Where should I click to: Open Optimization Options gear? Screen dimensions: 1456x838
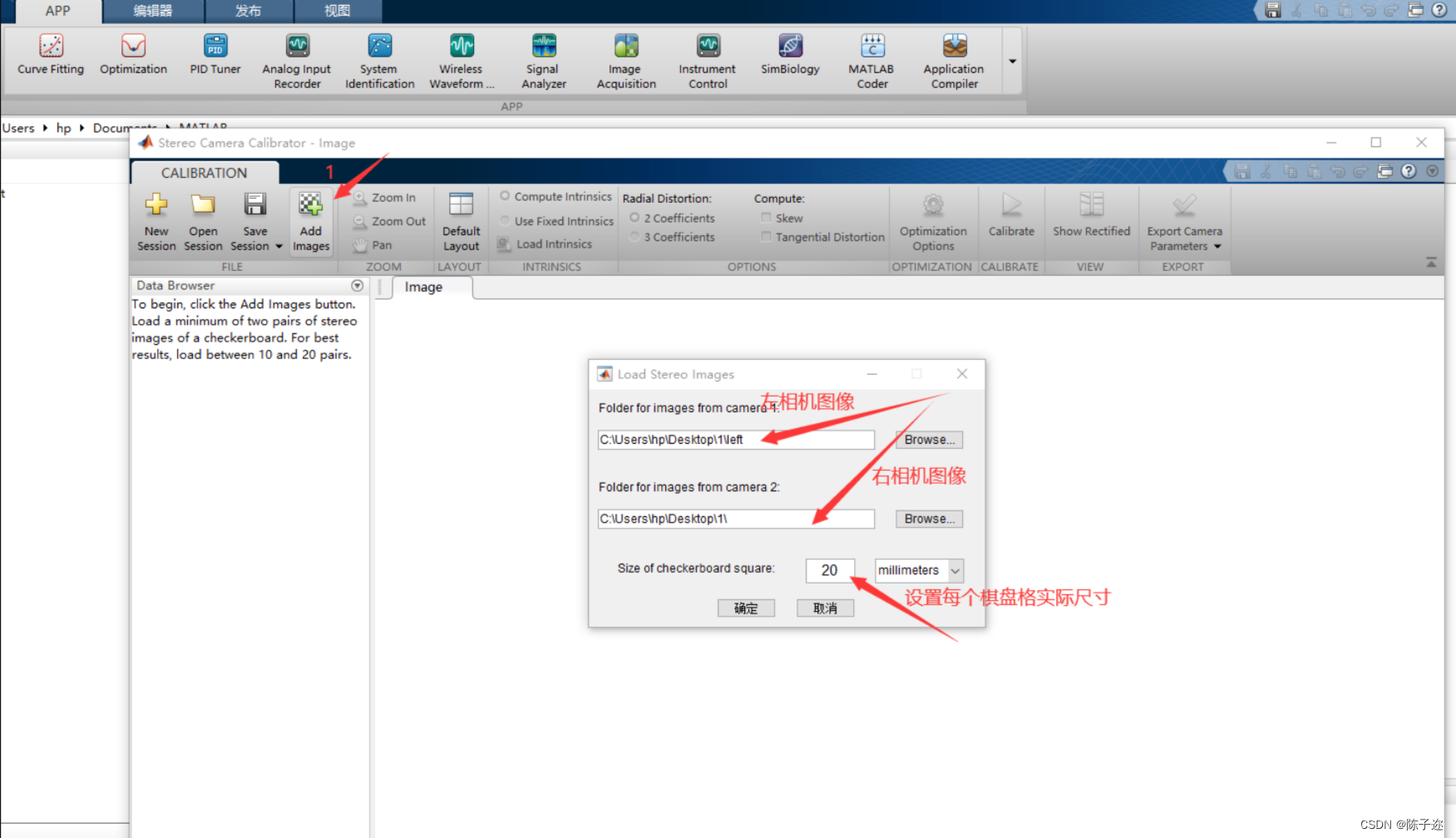pos(933,205)
